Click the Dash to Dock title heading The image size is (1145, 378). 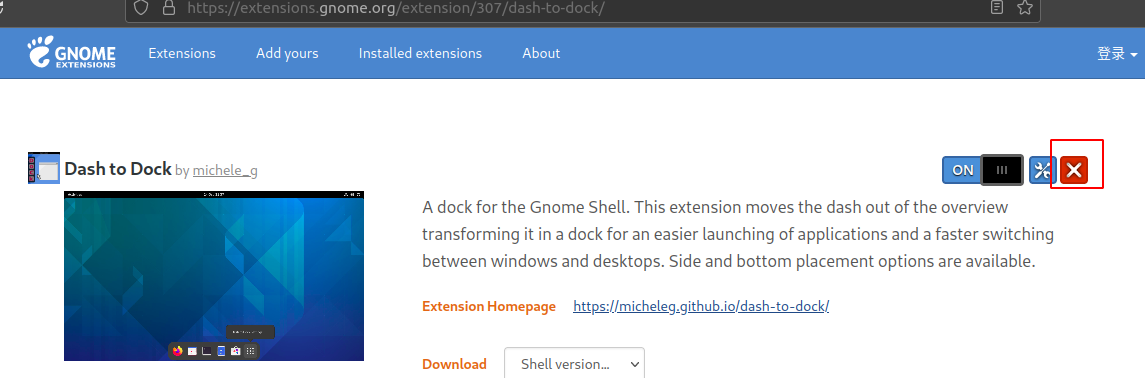pyautogui.click(x=118, y=169)
